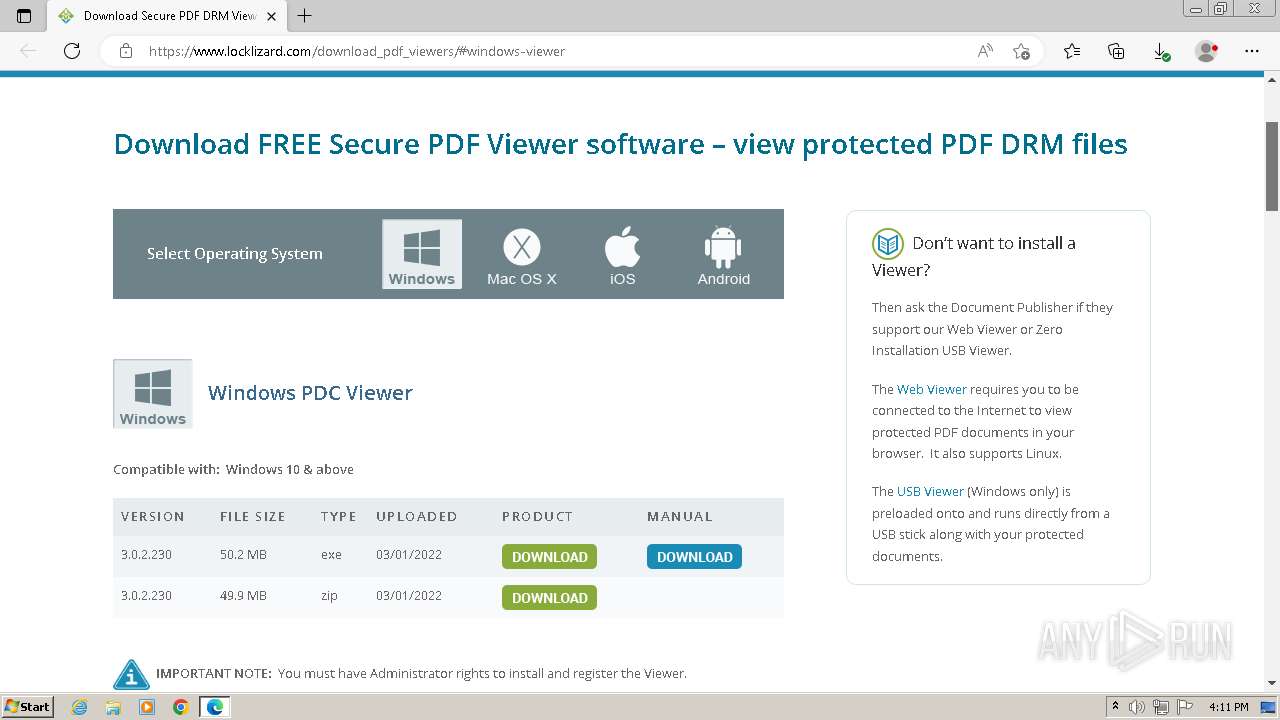Open a new browser tab

pos(305,16)
